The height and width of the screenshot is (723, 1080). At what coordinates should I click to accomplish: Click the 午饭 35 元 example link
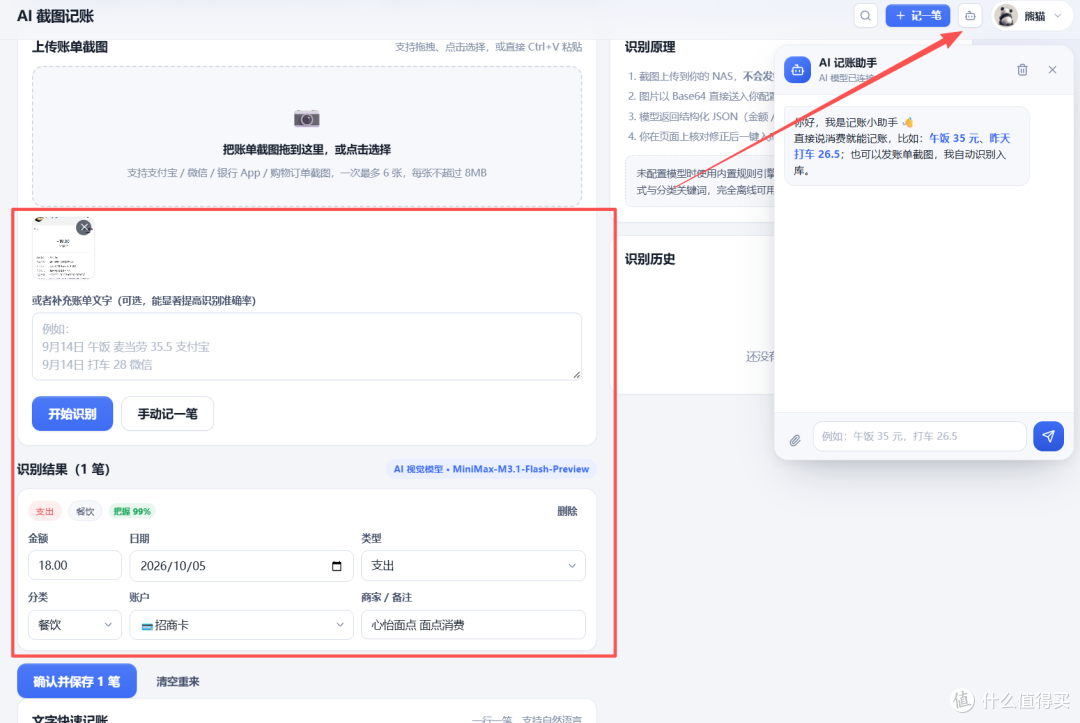(x=953, y=138)
